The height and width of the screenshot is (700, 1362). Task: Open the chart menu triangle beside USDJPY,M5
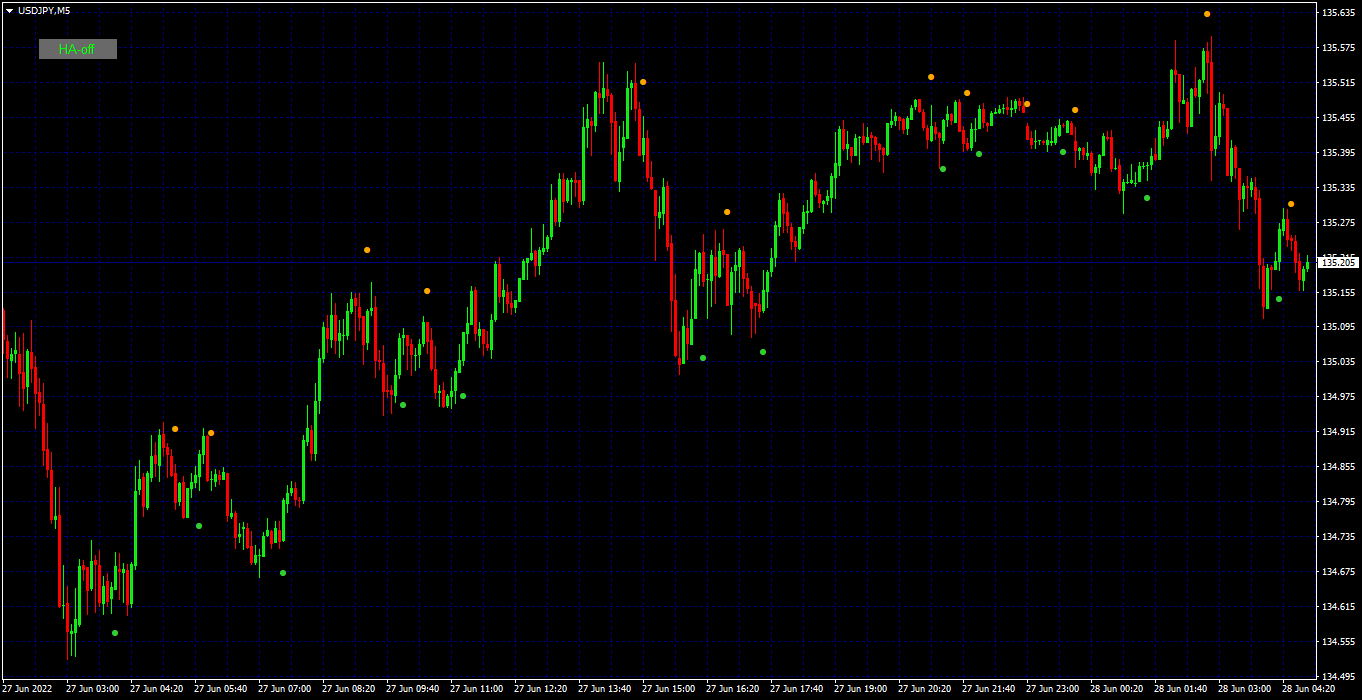tap(9, 10)
